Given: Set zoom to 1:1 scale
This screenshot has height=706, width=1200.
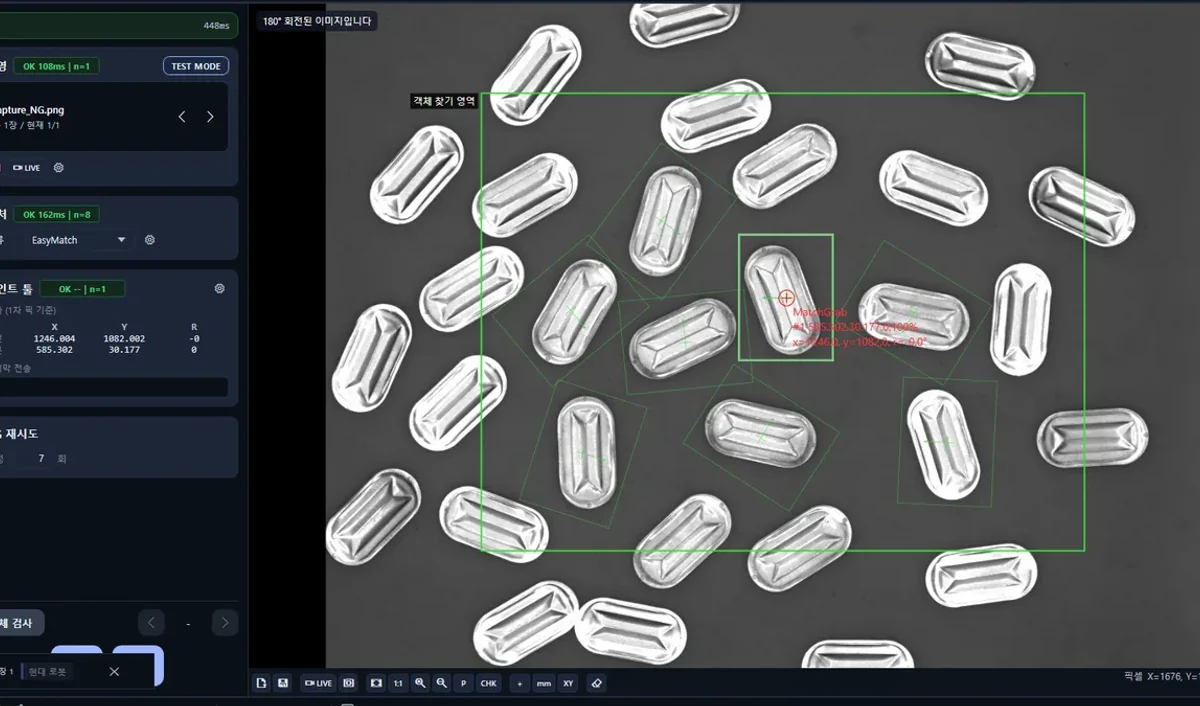Looking at the screenshot, I should 398,683.
